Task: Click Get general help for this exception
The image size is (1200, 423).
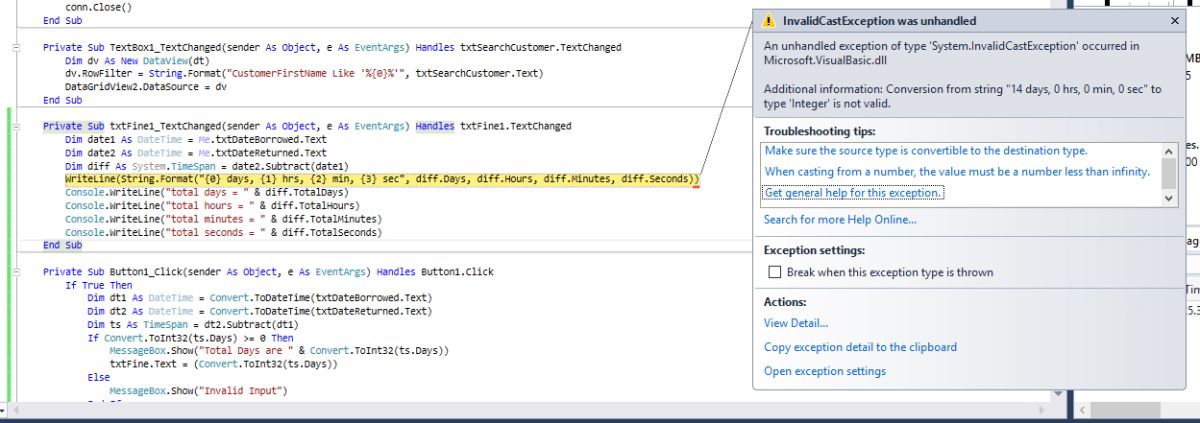Action: pos(853,192)
